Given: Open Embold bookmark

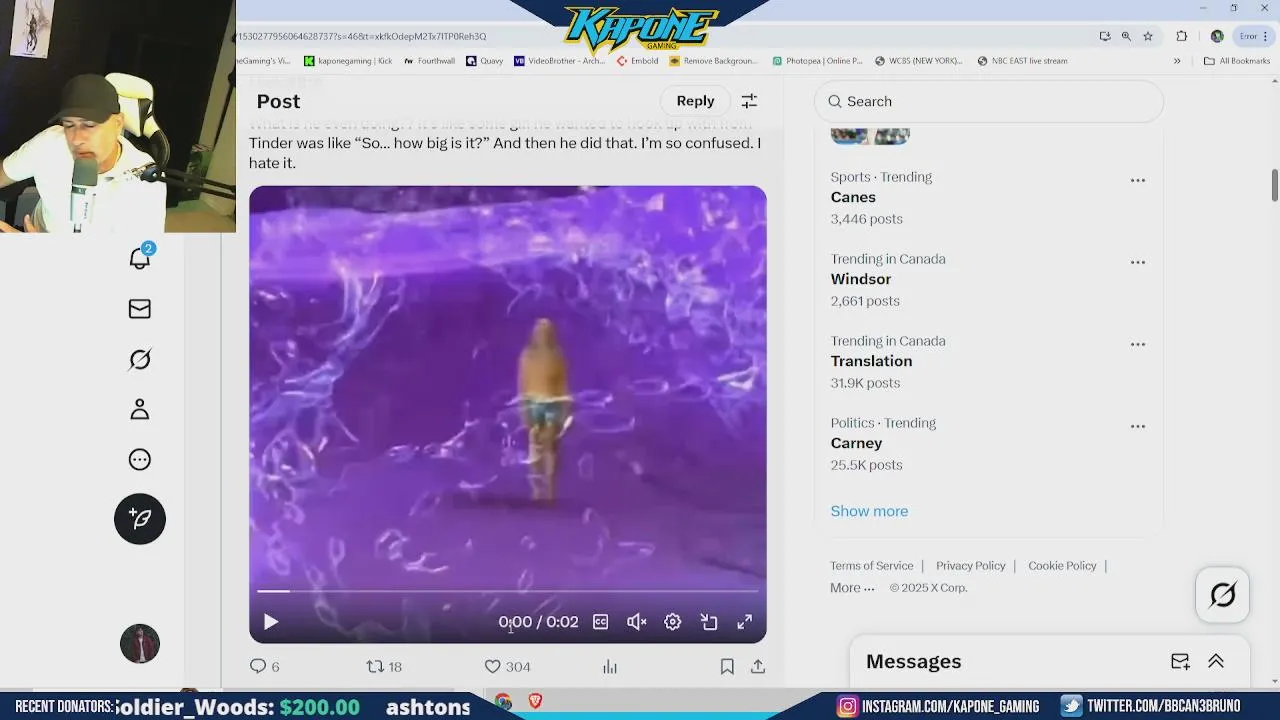Looking at the screenshot, I should [638, 61].
